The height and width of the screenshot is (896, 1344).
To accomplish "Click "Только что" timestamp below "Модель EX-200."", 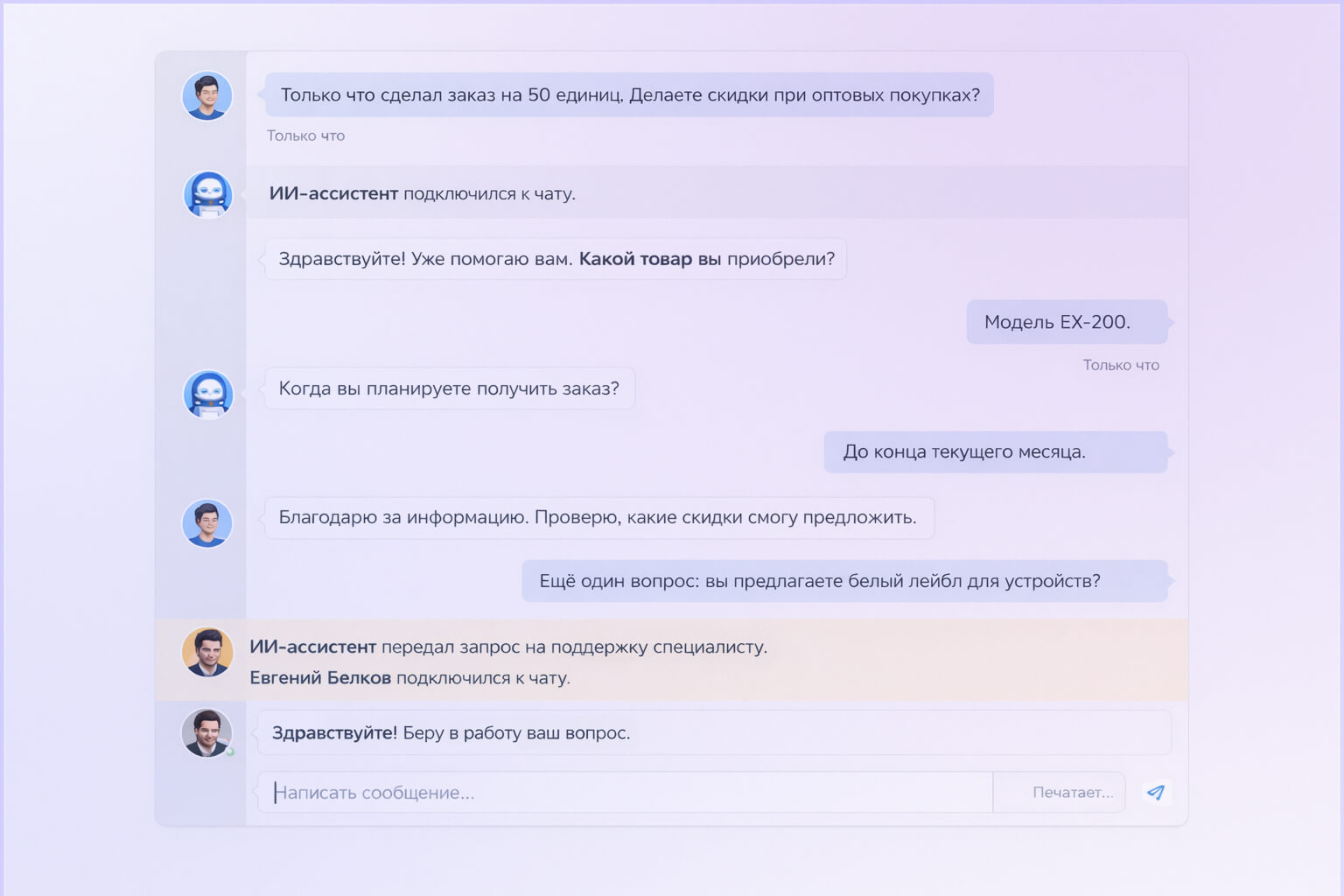I will tap(1120, 365).
